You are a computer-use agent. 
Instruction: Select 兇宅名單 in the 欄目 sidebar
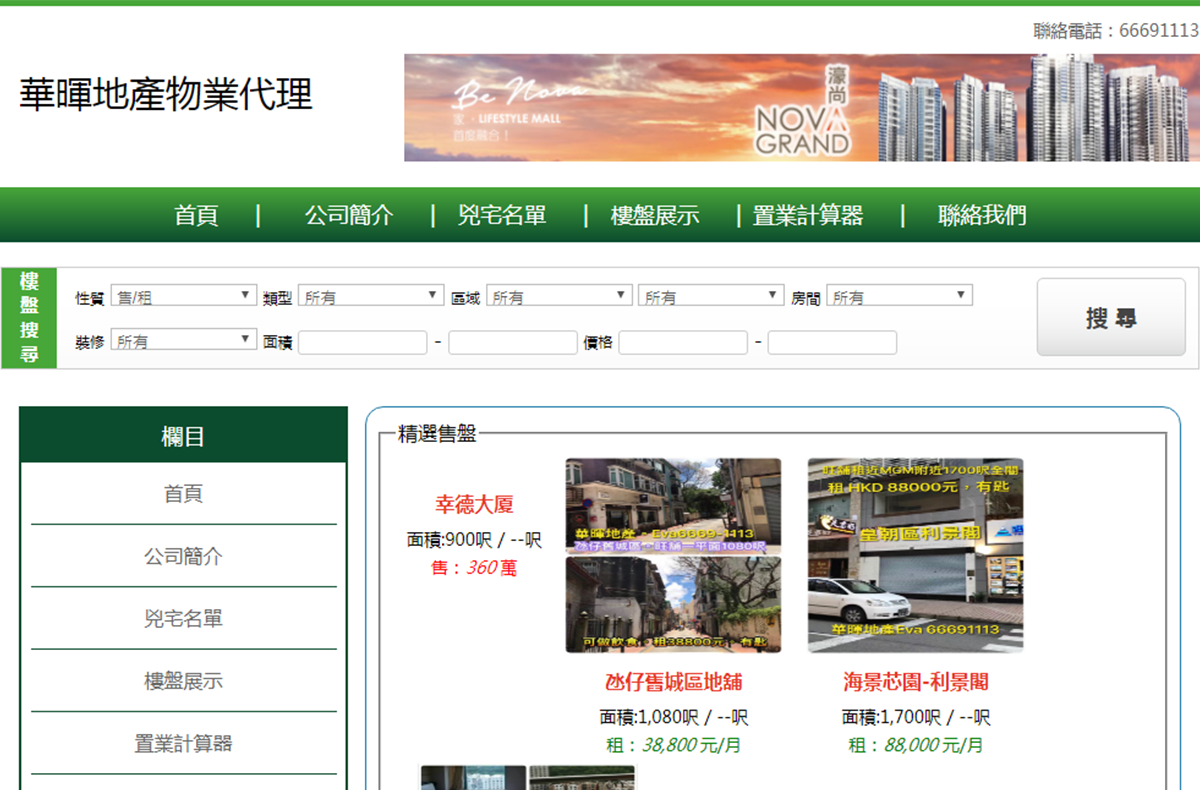click(183, 619)
